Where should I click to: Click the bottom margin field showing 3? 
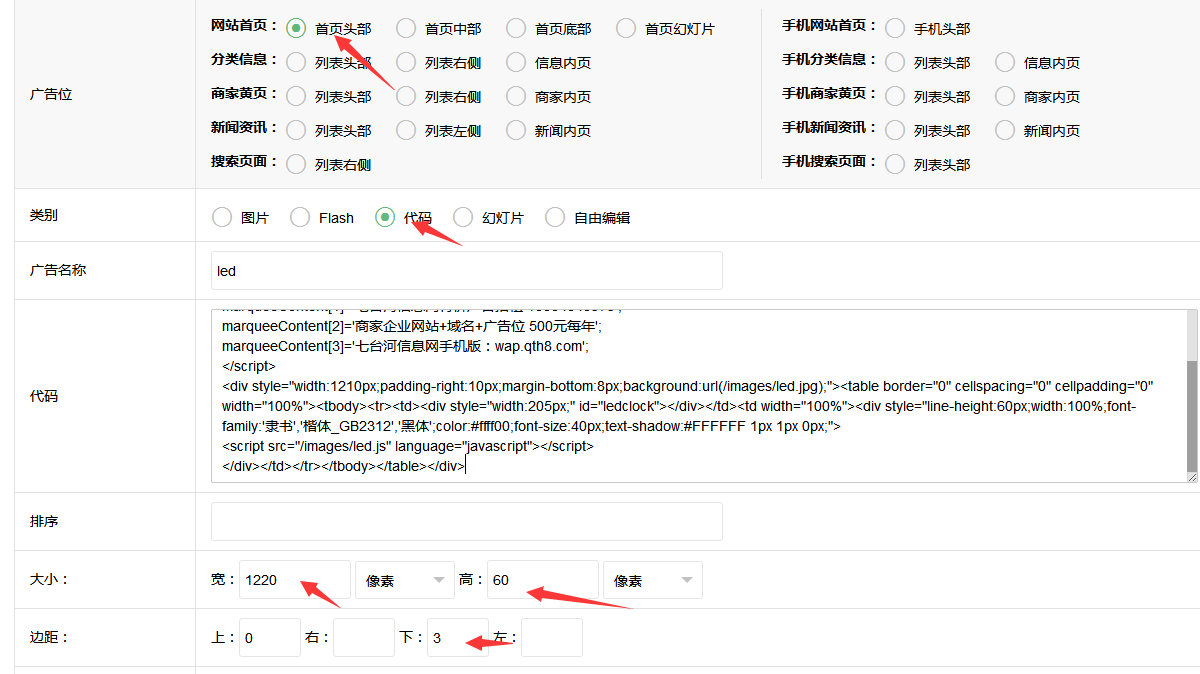click(x=457, y=638)
